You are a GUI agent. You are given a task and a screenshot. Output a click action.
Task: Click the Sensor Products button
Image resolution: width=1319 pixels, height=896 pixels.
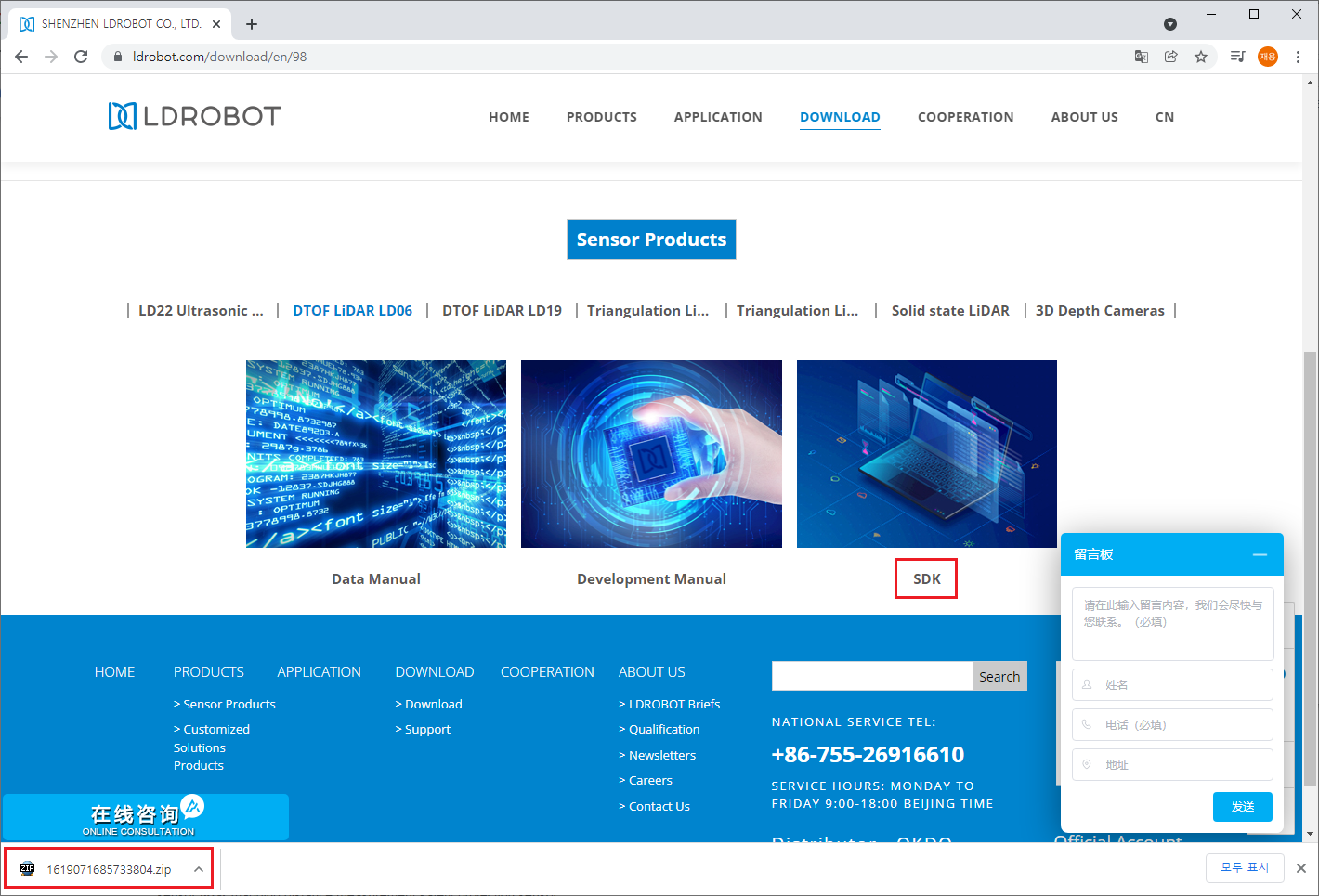651,240
